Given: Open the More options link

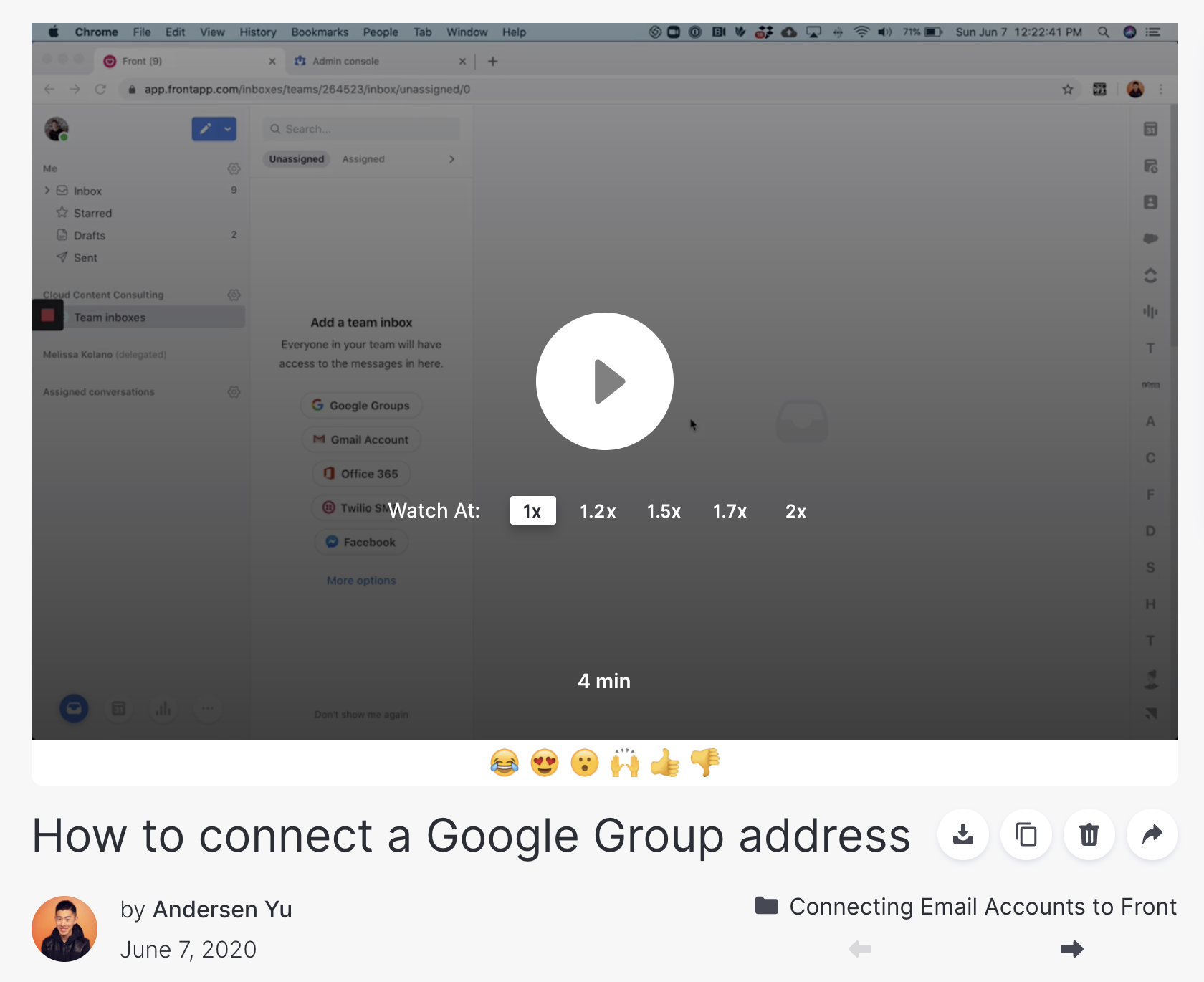Looking at the screenshot, I should click(x=361, y=581).
